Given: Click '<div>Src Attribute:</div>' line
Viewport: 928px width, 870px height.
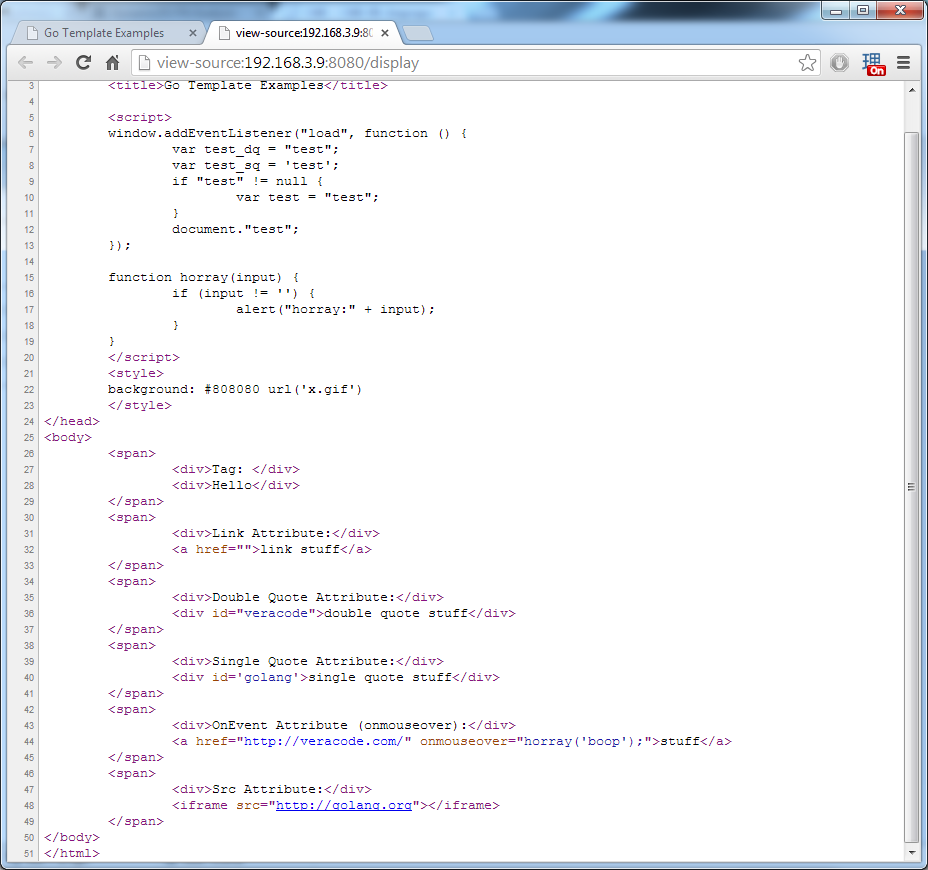Looking at the screenshot, I should tap(272, 790).
